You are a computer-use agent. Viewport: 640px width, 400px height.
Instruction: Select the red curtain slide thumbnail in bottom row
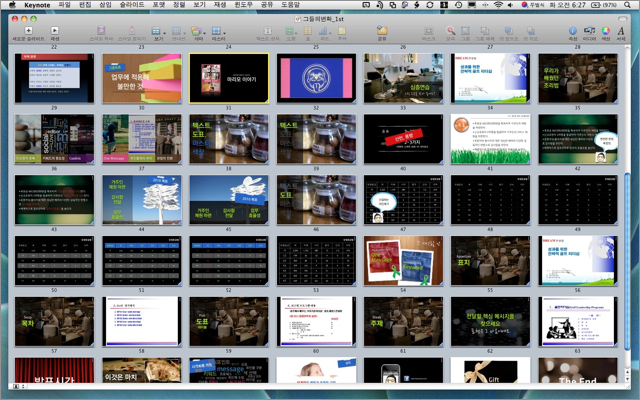pyautogui.click(x=54, y=370)
